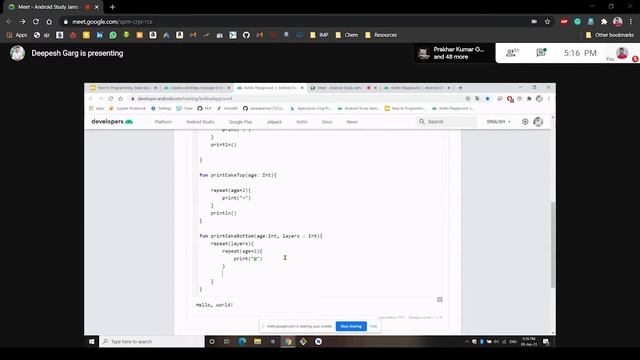Open the Resources bookmarks folder

coord(381,35)
